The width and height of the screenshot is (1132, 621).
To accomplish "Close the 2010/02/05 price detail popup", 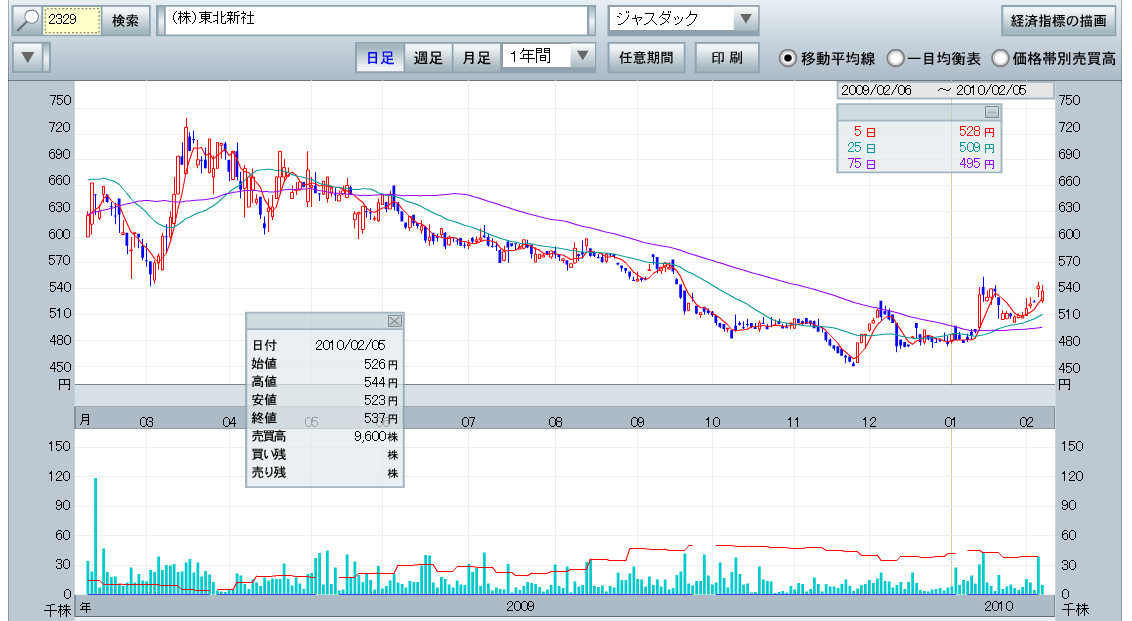I will click(394, 321).
